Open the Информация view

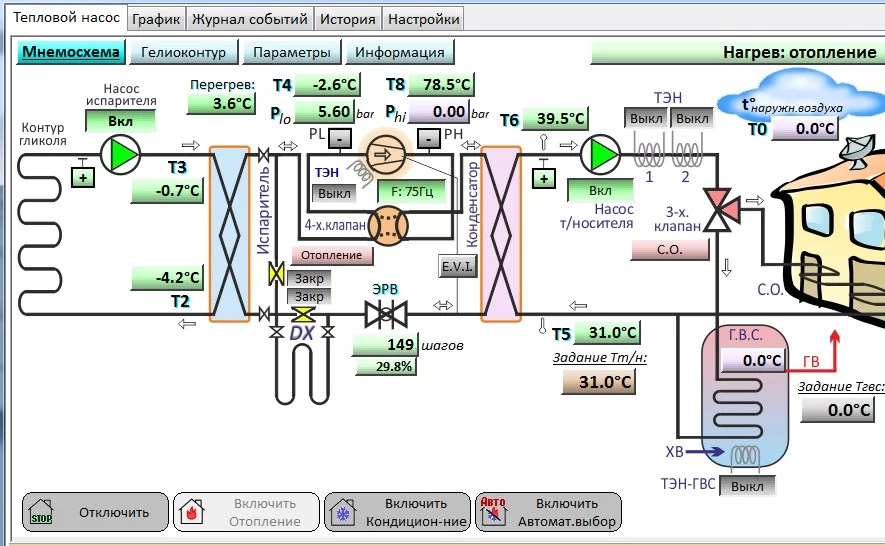tap(400, 53)
